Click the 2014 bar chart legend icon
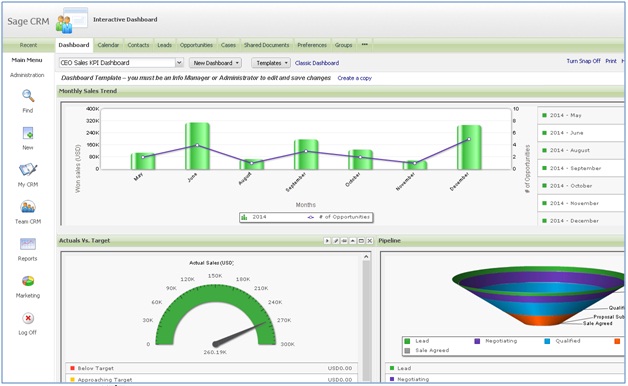 coord(244,217)
